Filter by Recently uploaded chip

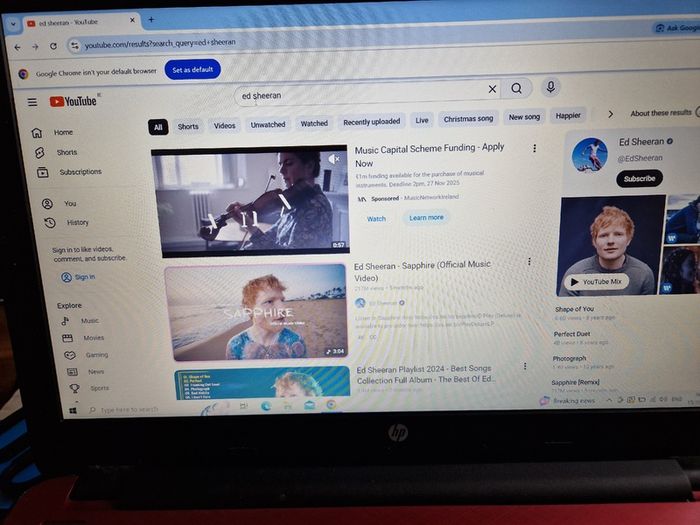(x=371, y=121)
